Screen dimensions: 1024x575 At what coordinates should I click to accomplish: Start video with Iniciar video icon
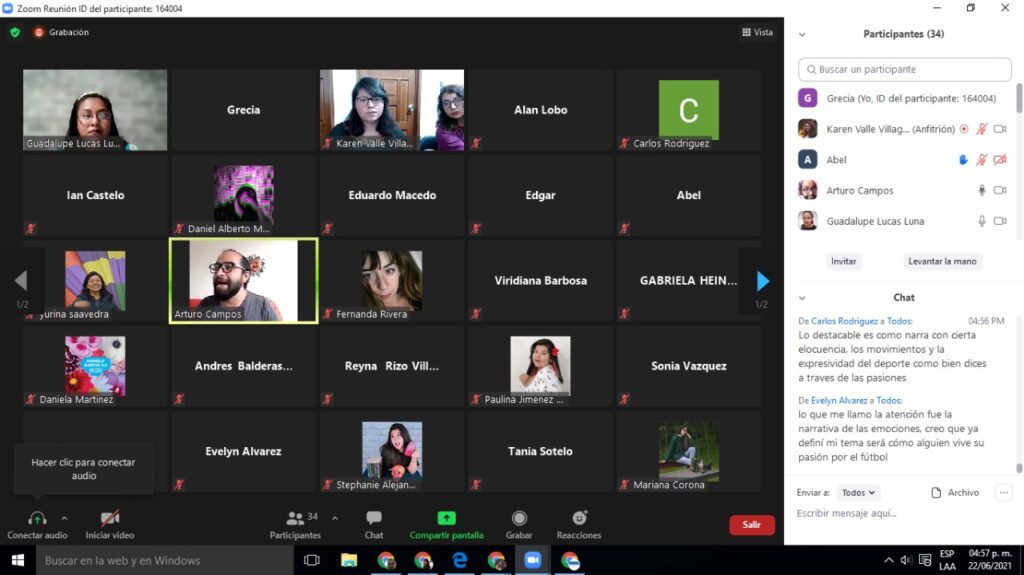point(110,518)
